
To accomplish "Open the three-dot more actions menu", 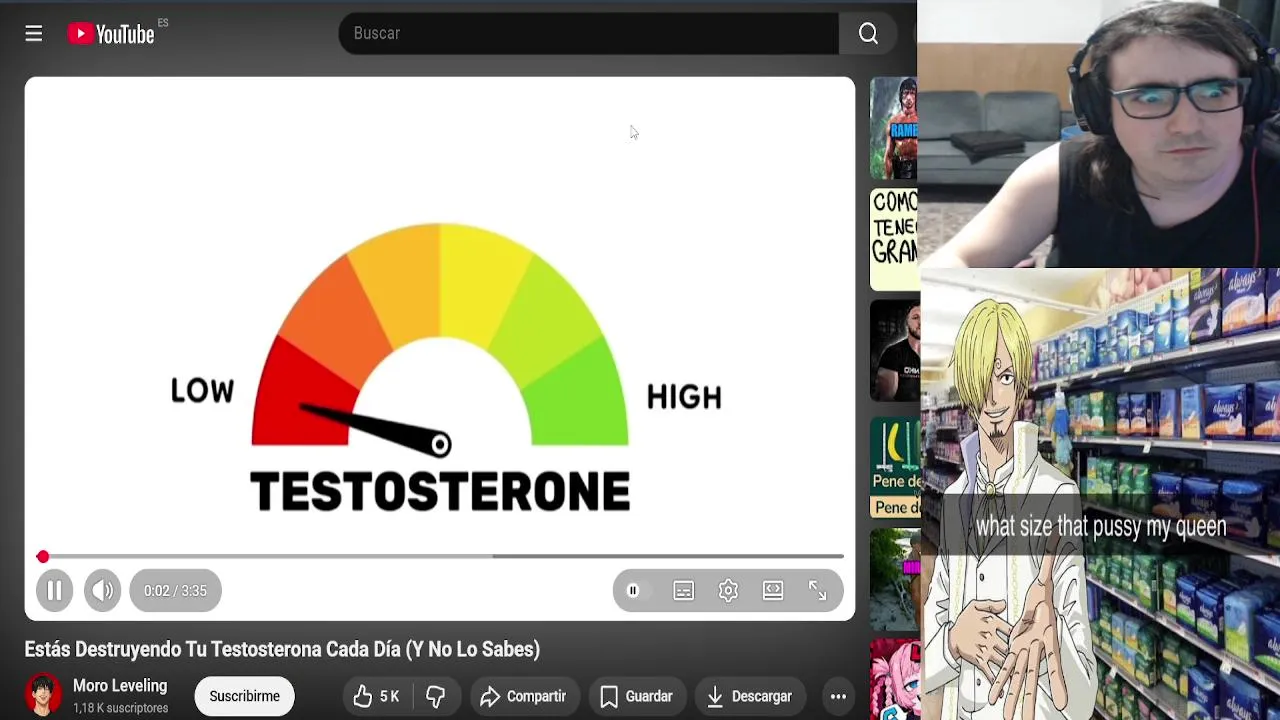I will tap(838, 696).
